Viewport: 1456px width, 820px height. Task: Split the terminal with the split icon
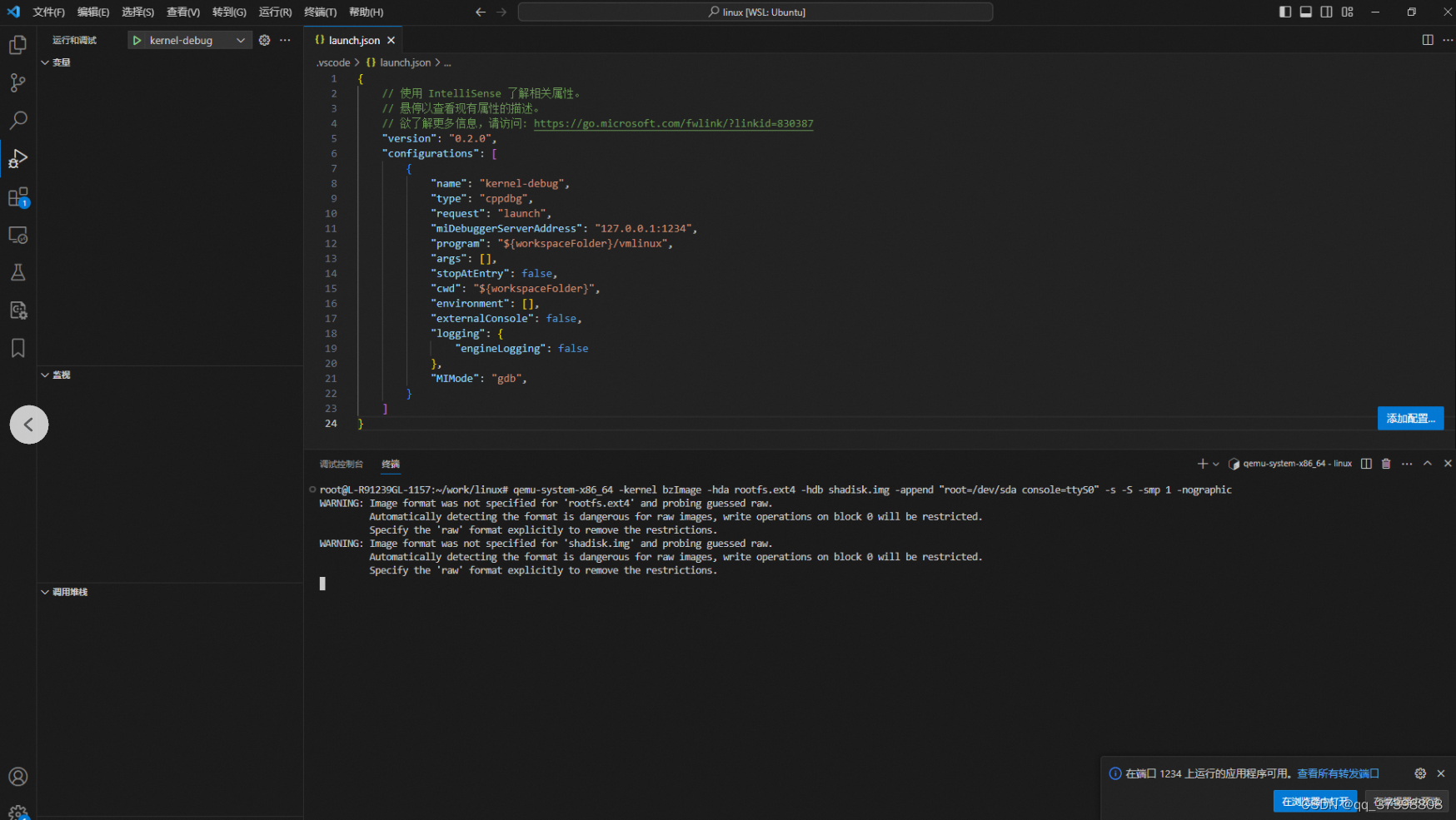pos(1365,464)
